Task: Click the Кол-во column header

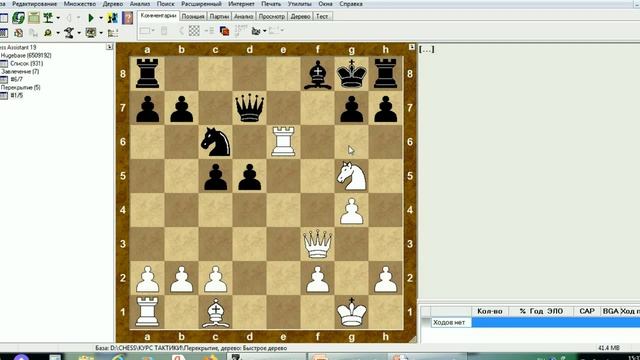Action: click(490, 311)
